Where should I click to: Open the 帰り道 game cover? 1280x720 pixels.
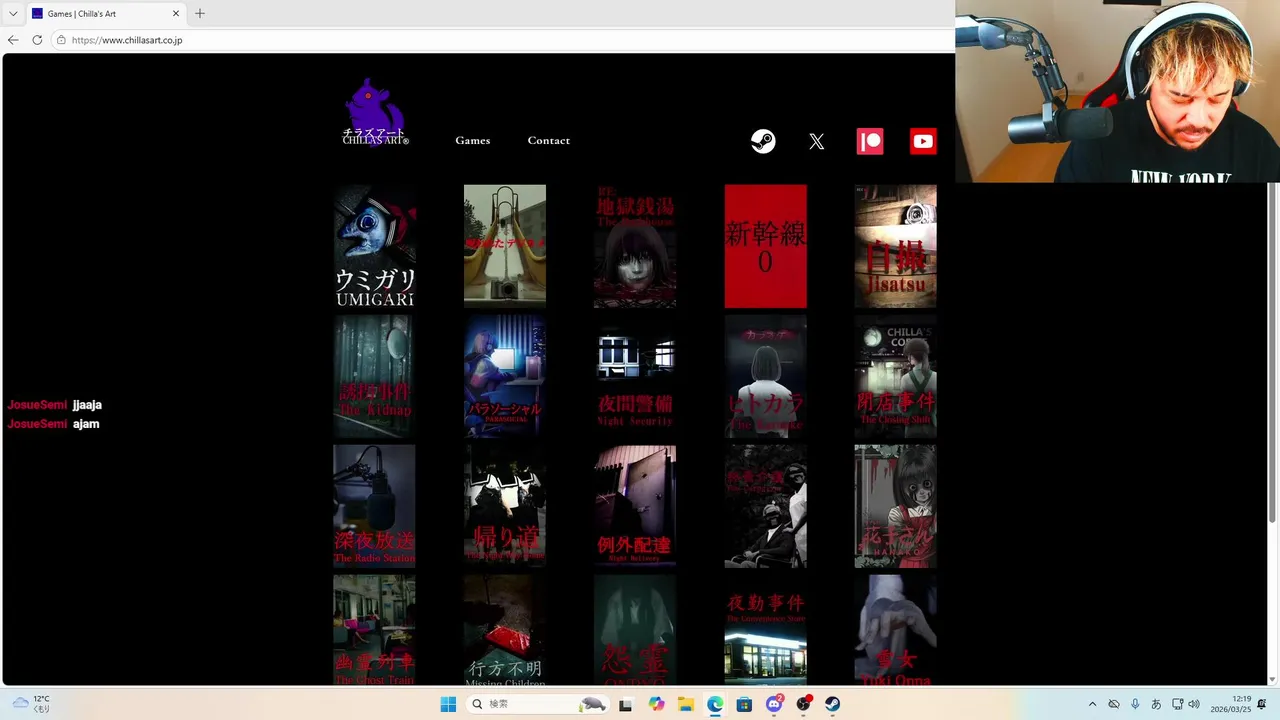pyautogui.click(x=505, y=507)
